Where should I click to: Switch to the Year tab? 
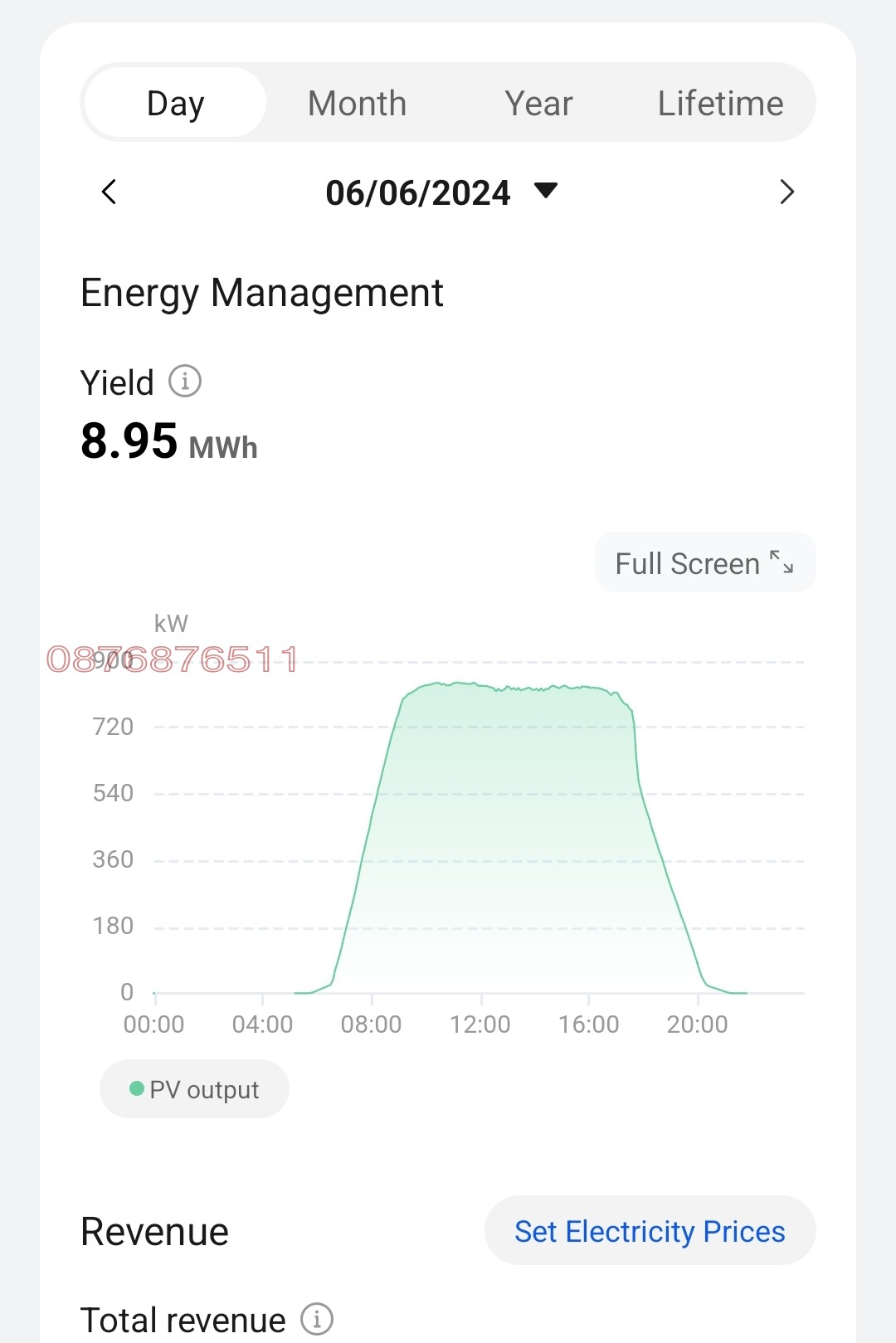pos(538,104)
